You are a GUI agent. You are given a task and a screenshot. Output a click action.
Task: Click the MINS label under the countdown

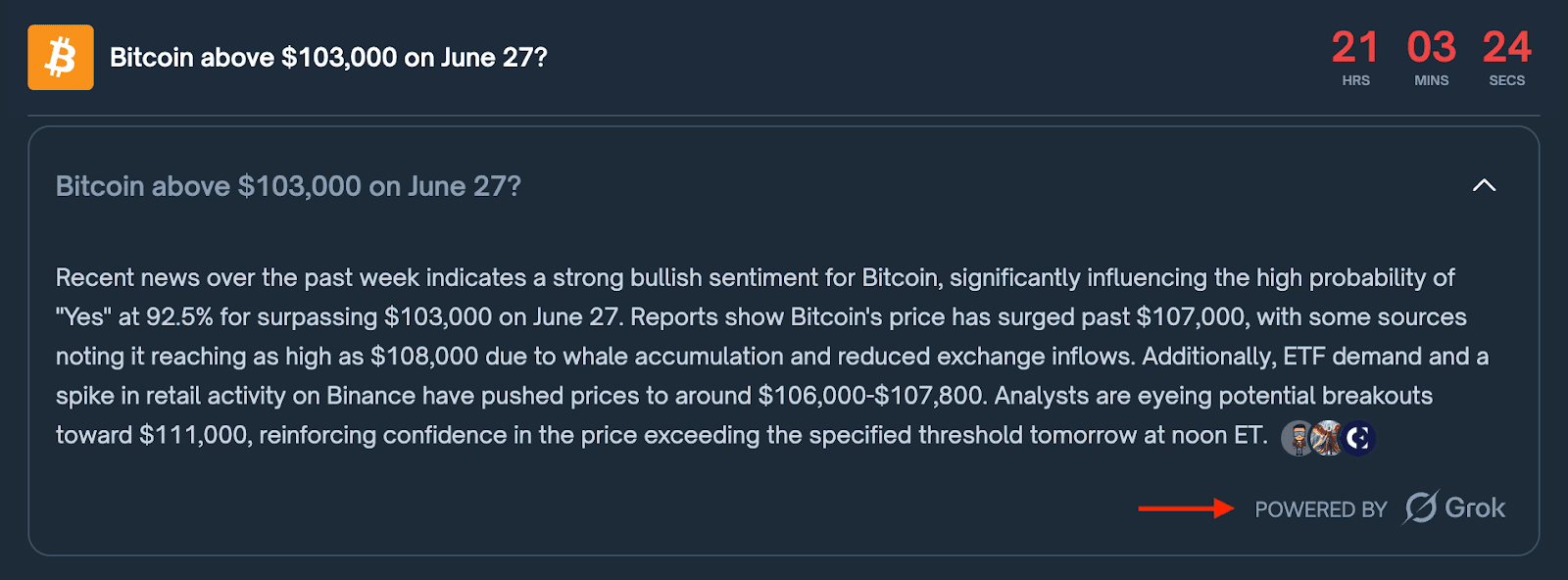(1431, 80)
